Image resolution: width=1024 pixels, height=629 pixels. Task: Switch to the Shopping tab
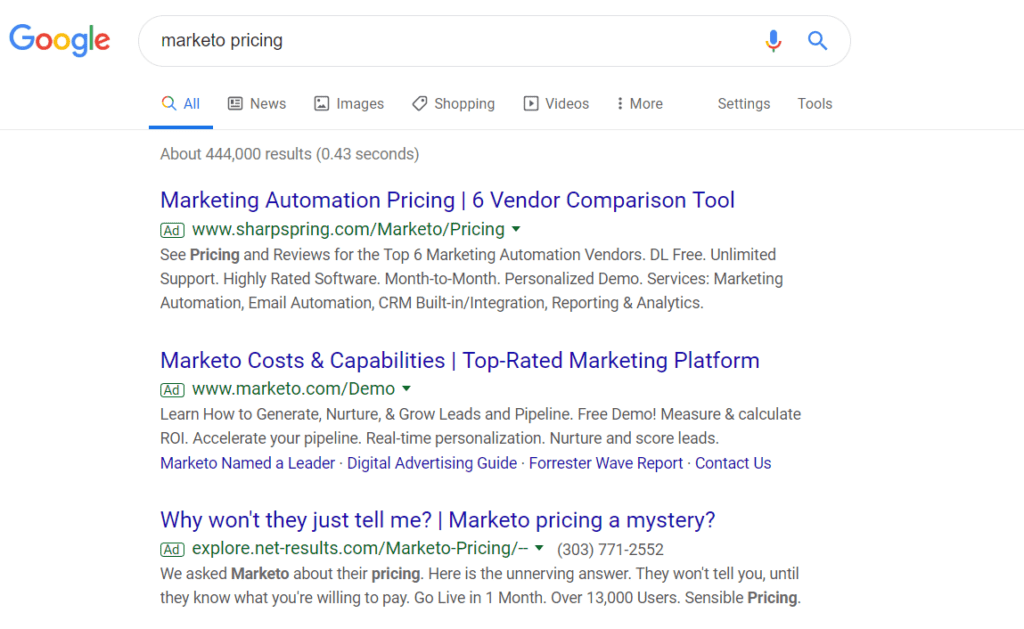tap(453, 103)
